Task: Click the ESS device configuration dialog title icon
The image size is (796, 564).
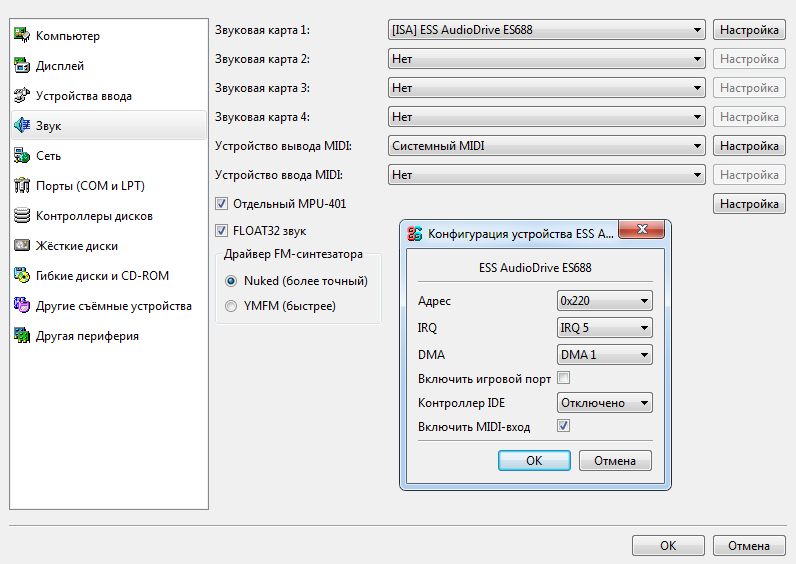Action: click(415, 234)
